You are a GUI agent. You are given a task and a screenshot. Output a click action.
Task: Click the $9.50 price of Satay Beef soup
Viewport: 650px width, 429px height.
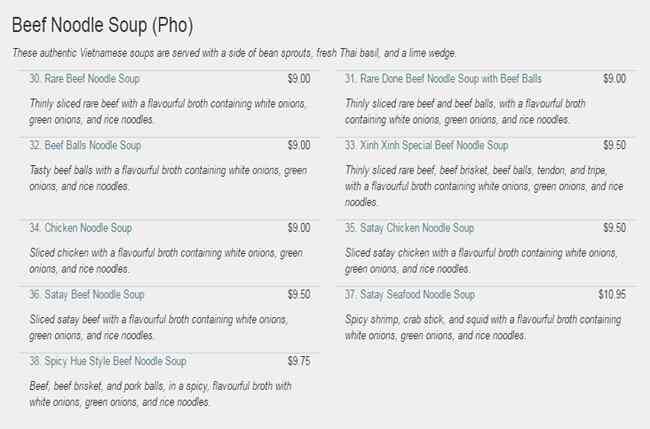pyautogui.click(x=298, y=295)
